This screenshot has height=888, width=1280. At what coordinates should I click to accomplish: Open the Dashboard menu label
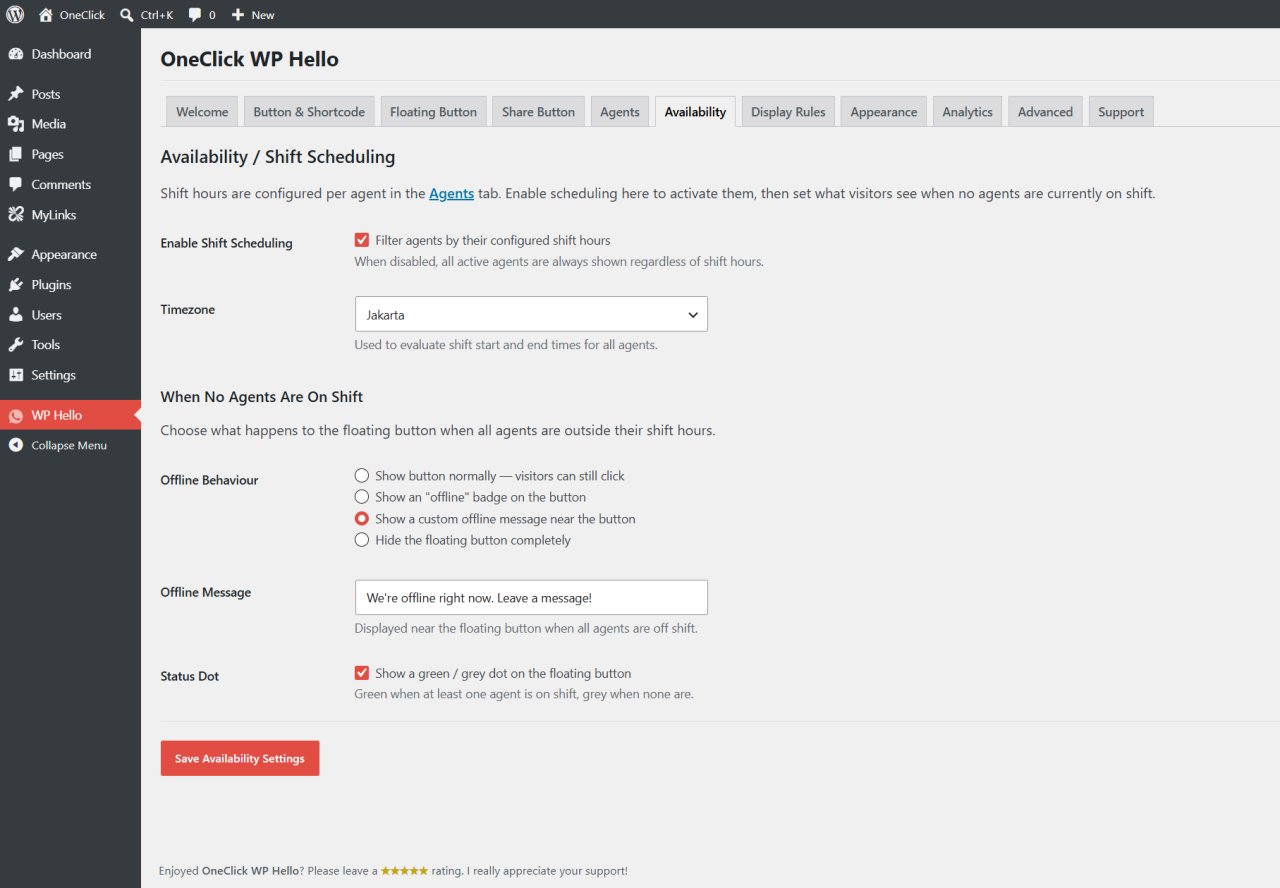coord(61,54)
